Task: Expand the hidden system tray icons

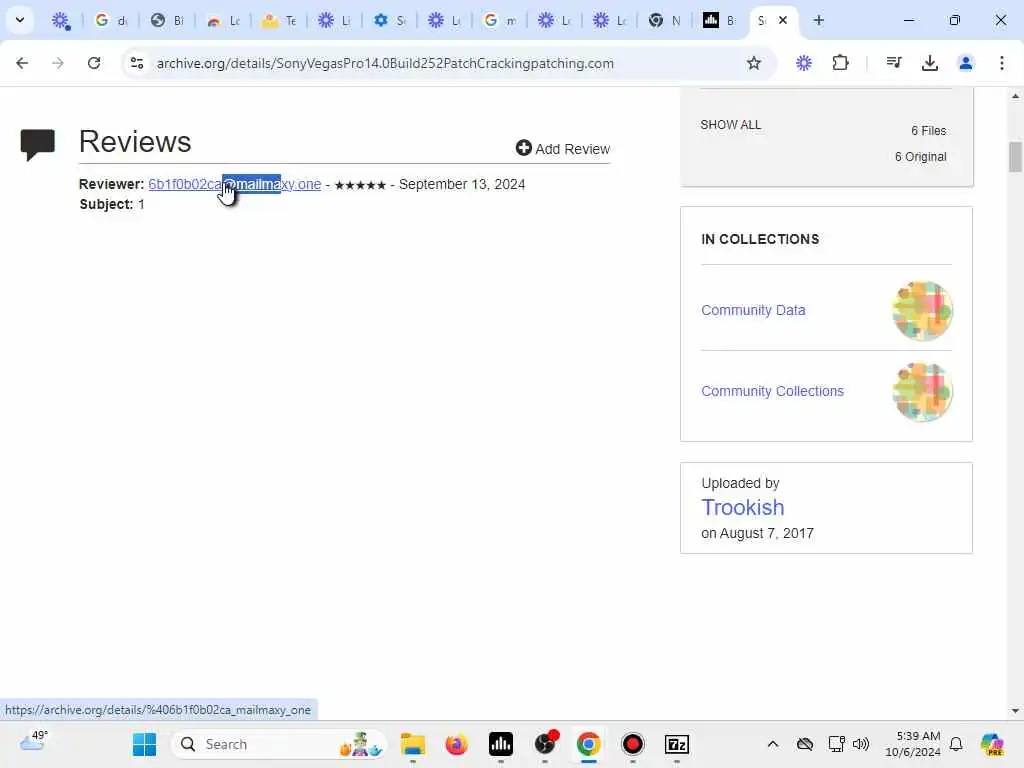Action: tap(773, 744)
